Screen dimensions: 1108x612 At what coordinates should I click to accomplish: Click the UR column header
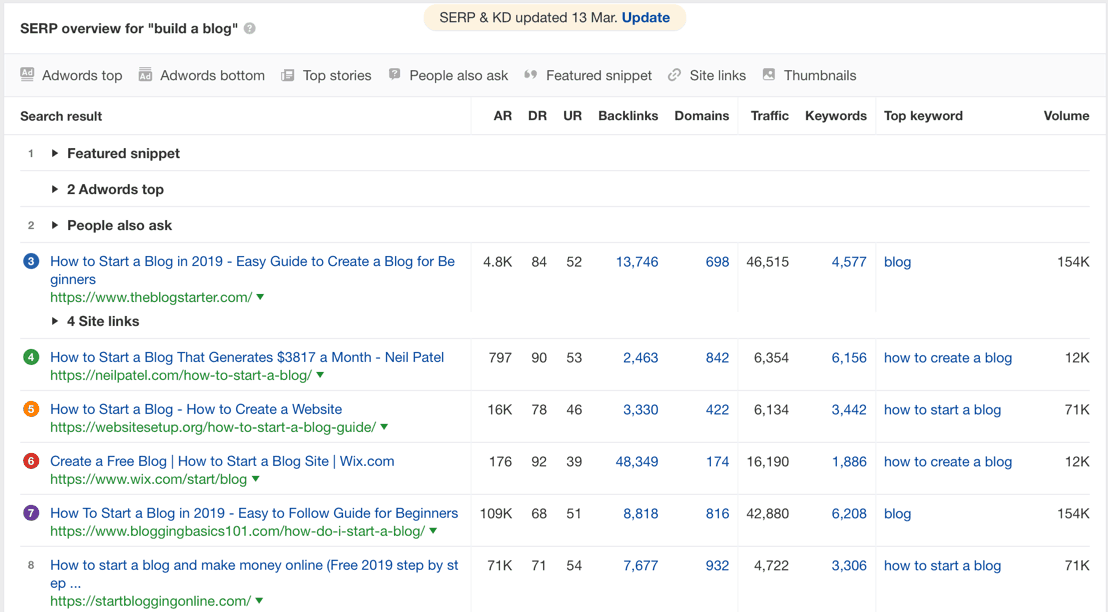coord(572,116)
